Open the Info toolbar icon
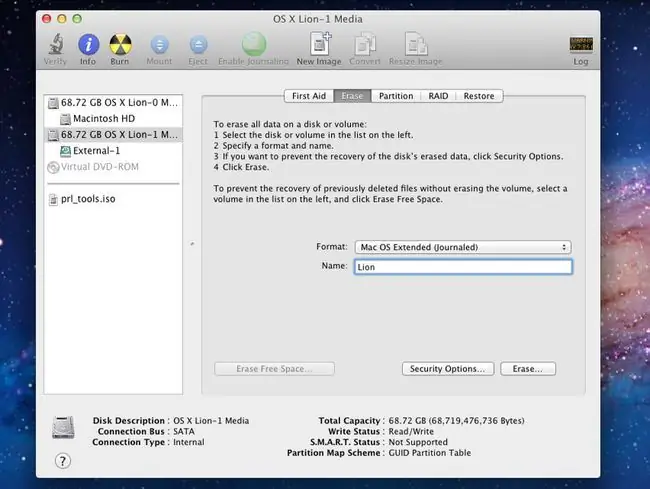 [x=88, y=44]
